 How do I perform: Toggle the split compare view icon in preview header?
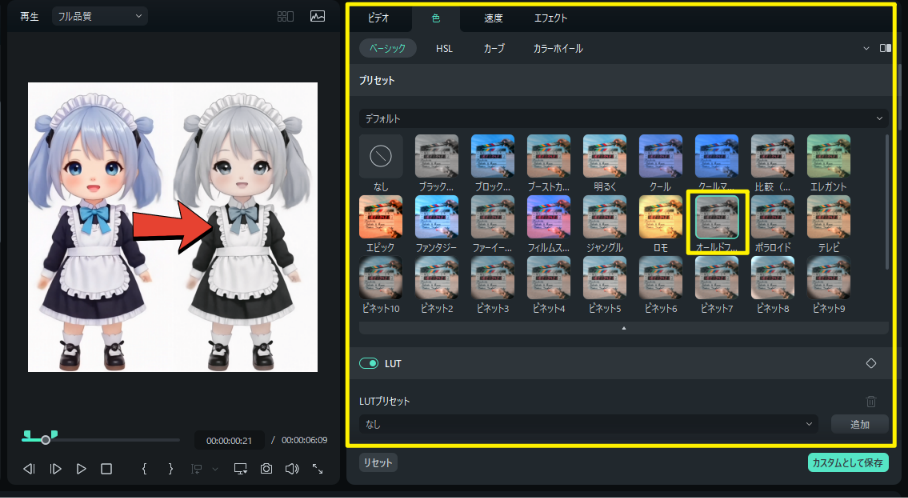[x=285, y=16]
